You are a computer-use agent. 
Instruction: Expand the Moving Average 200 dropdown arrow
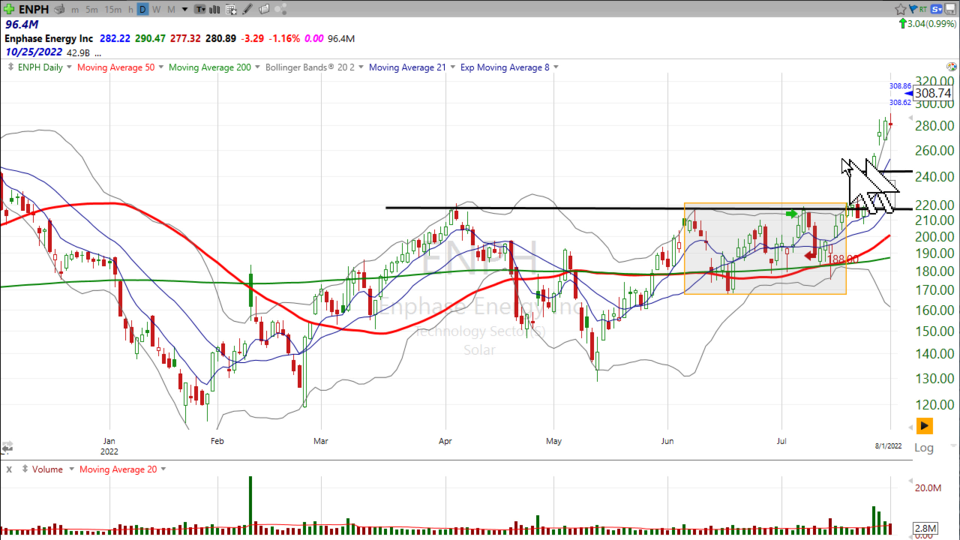coord(258,67)
